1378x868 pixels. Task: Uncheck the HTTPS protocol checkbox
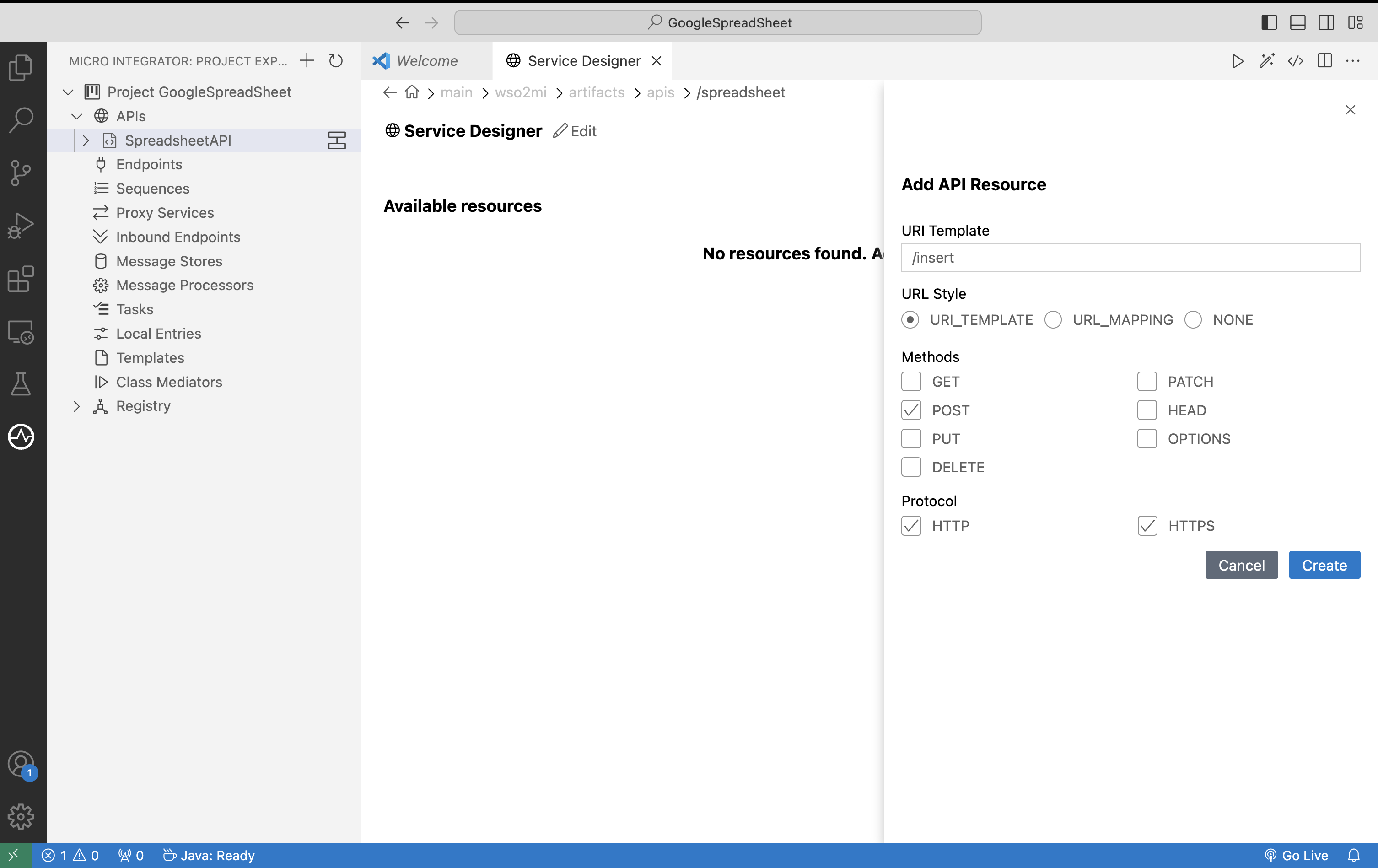tap(1147, 525)
